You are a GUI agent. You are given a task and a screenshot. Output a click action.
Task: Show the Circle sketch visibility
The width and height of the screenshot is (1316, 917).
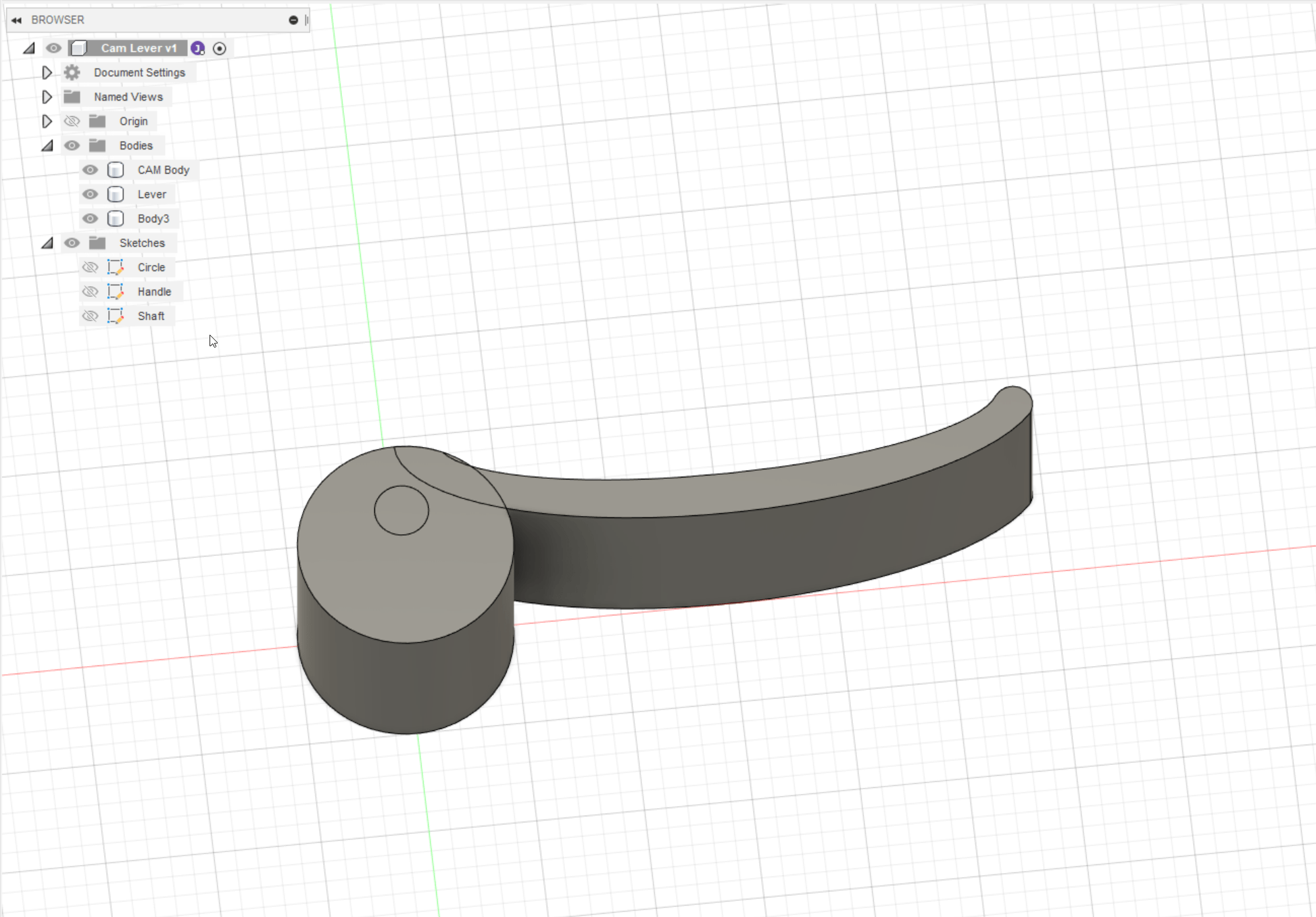click(90, 267)
